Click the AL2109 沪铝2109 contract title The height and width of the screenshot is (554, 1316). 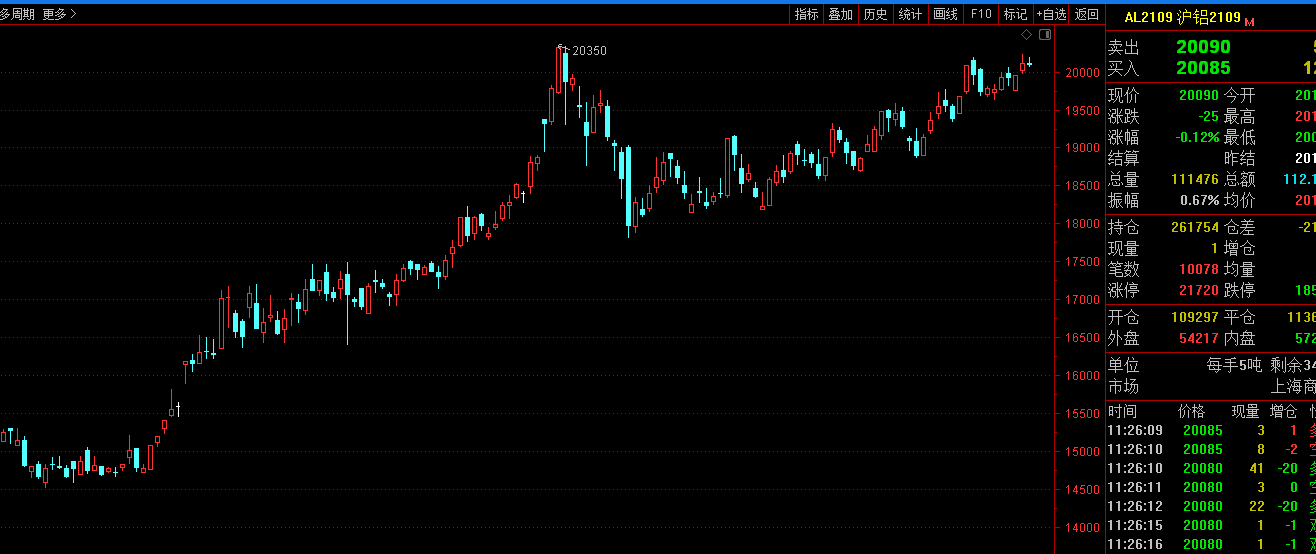pyautogui.click(x=1182, y=17)
